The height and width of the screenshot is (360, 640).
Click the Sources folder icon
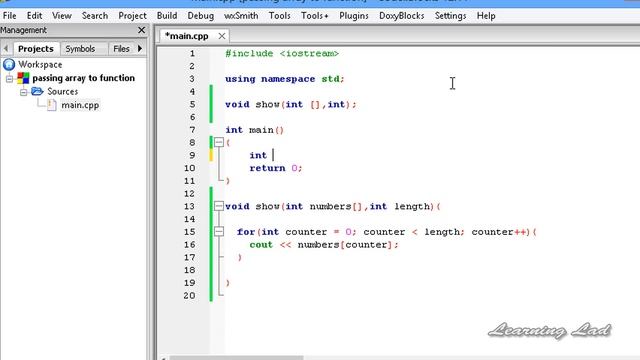pyautogui.click(x=37, y=91)
